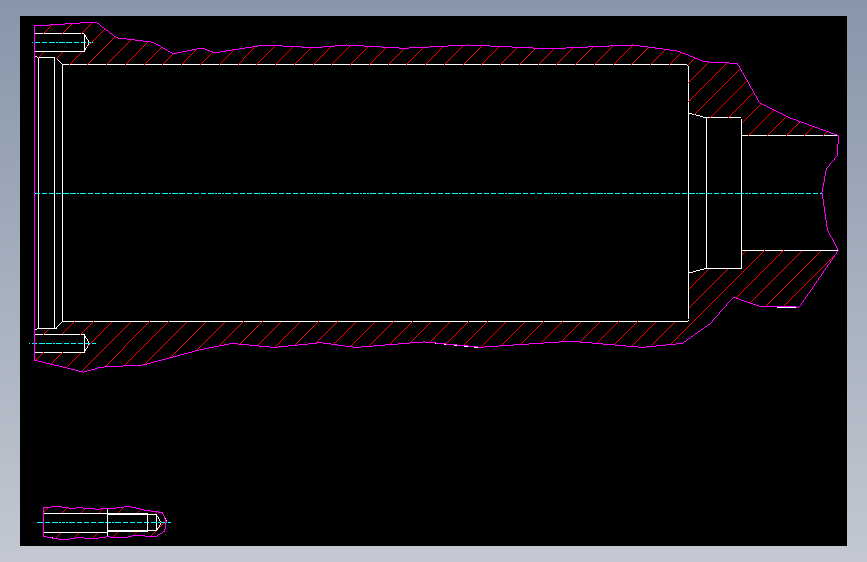Pick the upper-left threaded hole outline

click(61, 43)
